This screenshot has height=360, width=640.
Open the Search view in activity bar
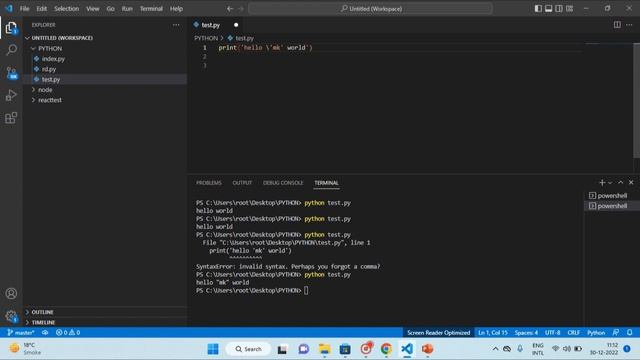click(x=11, y=50)
